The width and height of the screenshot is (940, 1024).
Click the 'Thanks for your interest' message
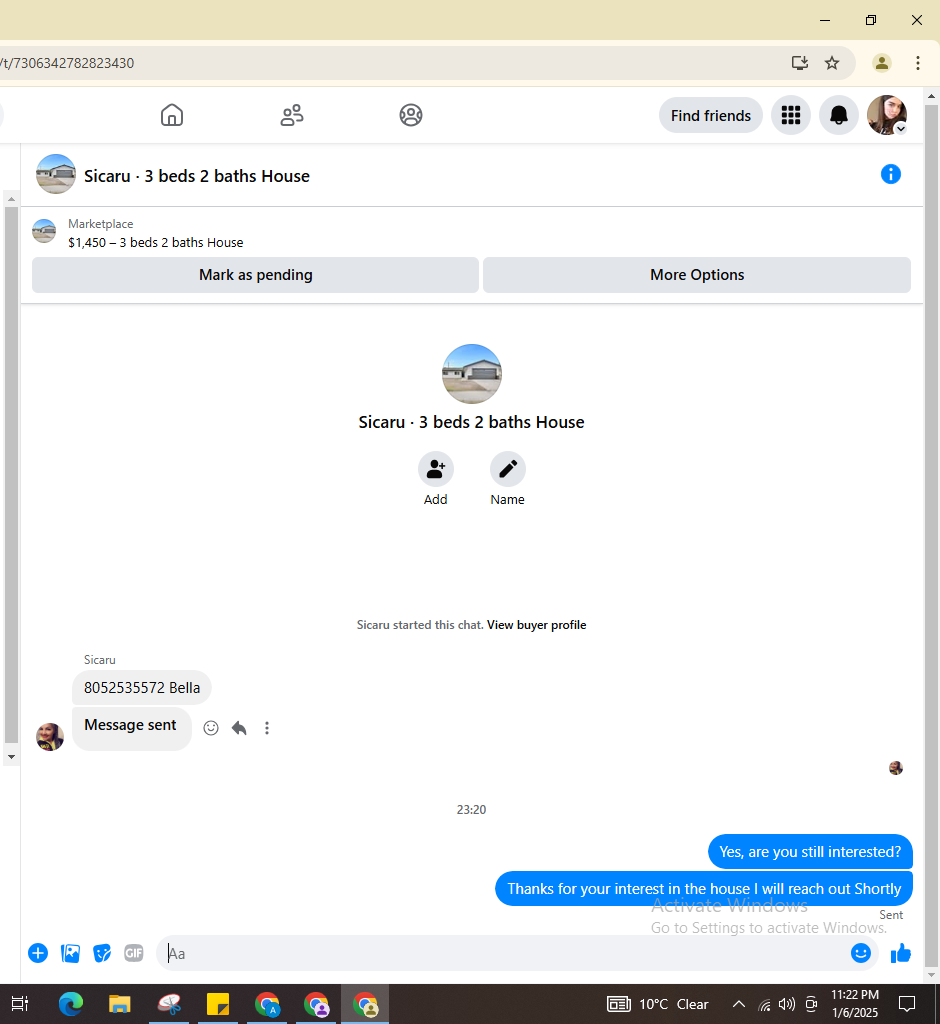[704, 889]
